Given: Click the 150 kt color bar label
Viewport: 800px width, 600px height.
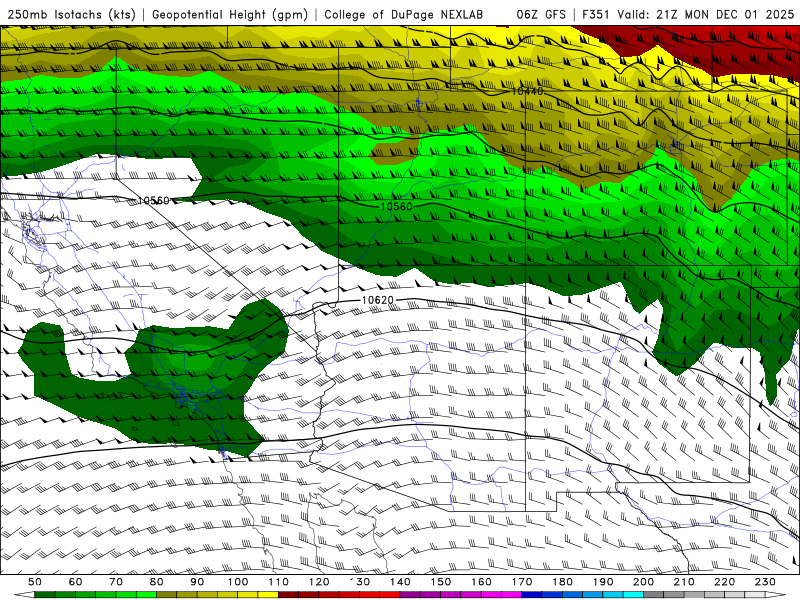Looking at the screenshot, I should (x=441, y=582).
